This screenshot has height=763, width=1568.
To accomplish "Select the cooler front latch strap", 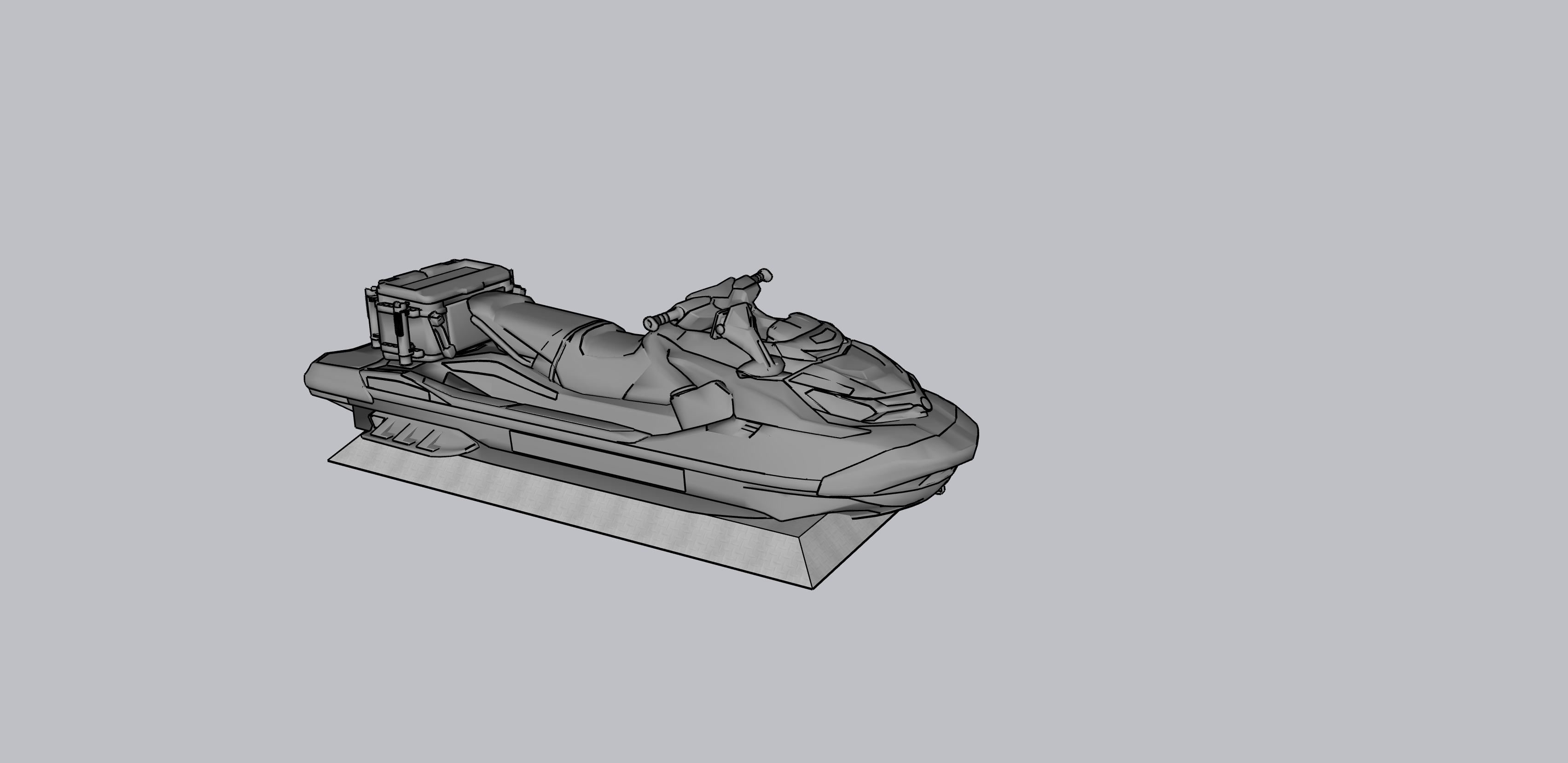I will (x=440, y=335).
